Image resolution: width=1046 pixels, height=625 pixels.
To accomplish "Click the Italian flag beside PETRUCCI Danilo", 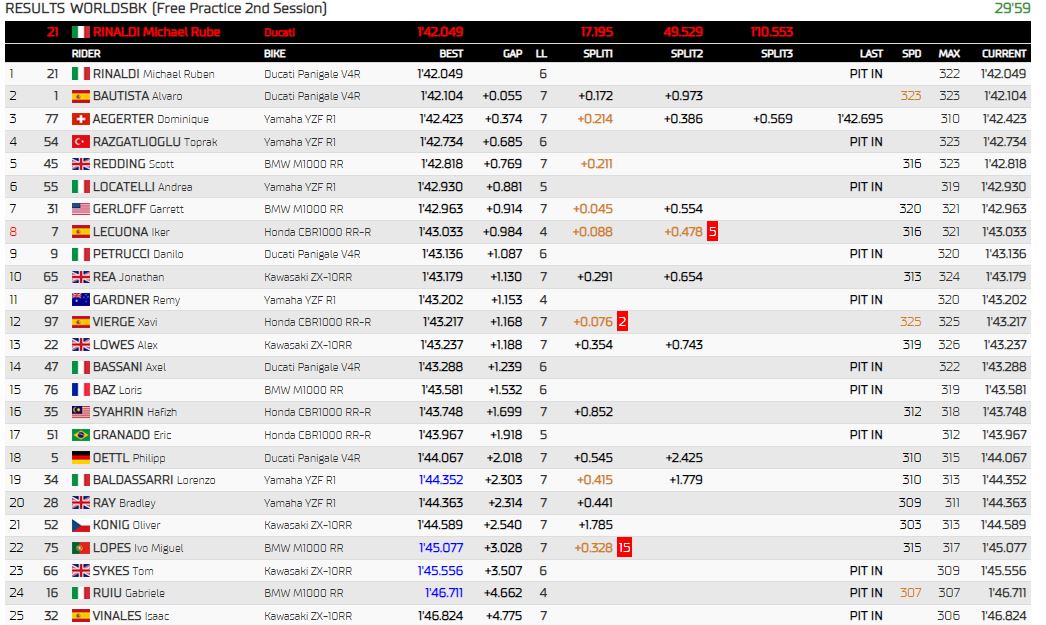I will 81,254.
